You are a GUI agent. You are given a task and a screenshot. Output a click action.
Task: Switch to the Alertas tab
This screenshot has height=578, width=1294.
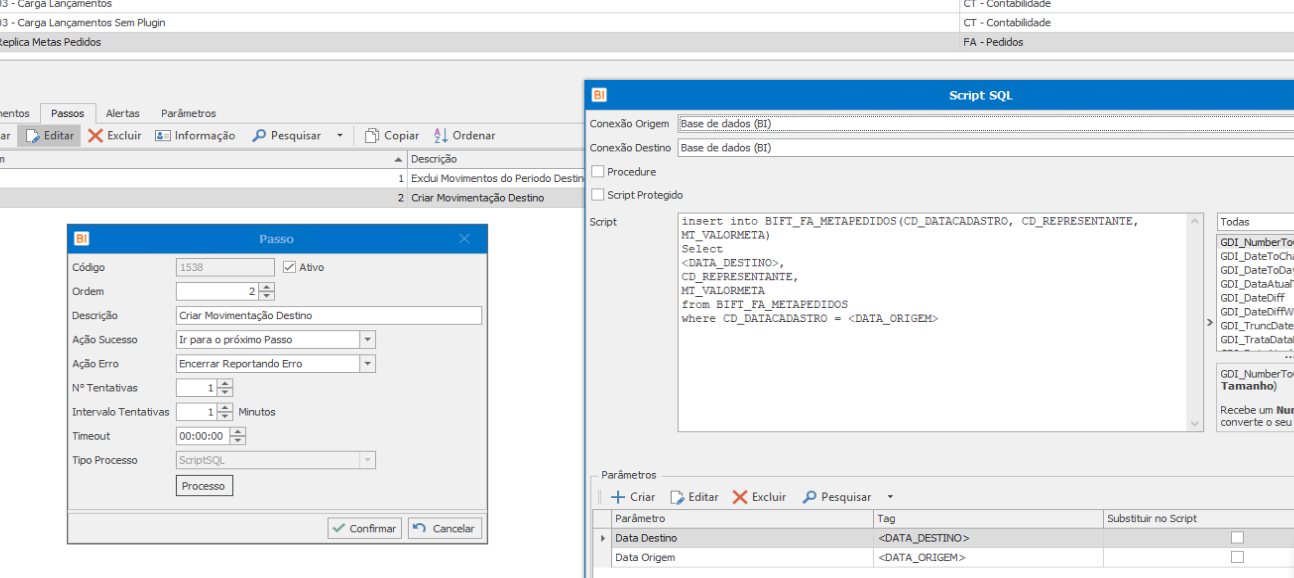coord(123,114)
